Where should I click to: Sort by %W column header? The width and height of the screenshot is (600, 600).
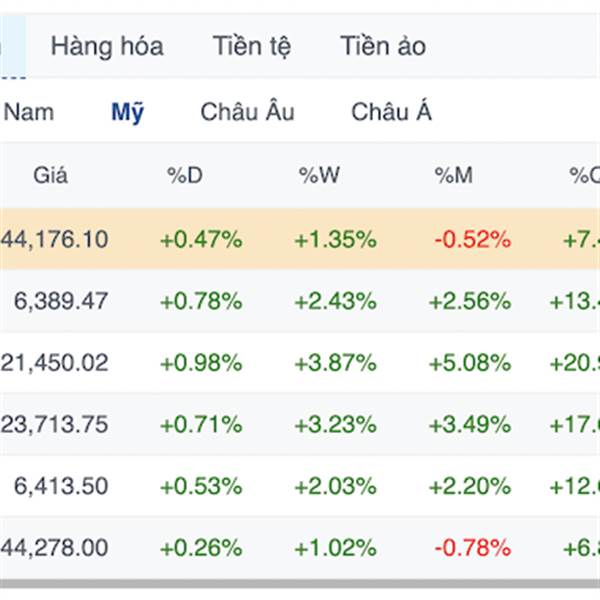coord(319,176)
